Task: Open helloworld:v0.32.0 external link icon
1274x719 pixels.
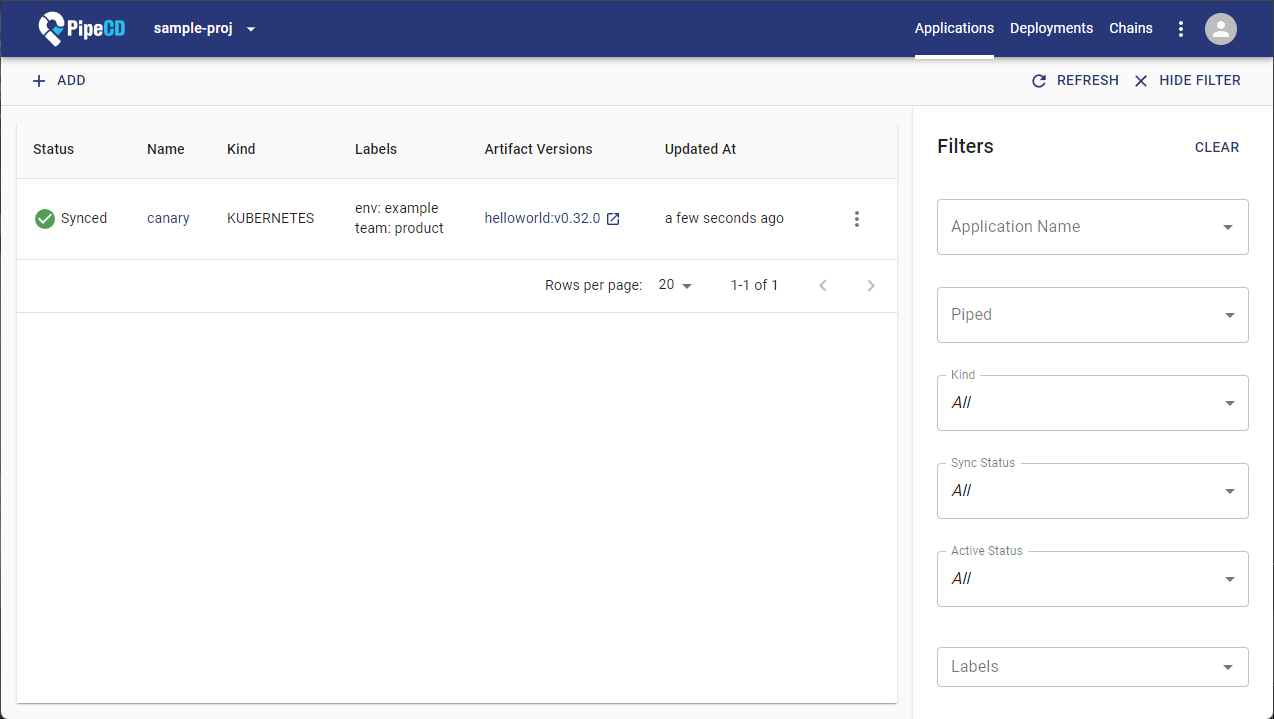Action: [x=613, y=219]
